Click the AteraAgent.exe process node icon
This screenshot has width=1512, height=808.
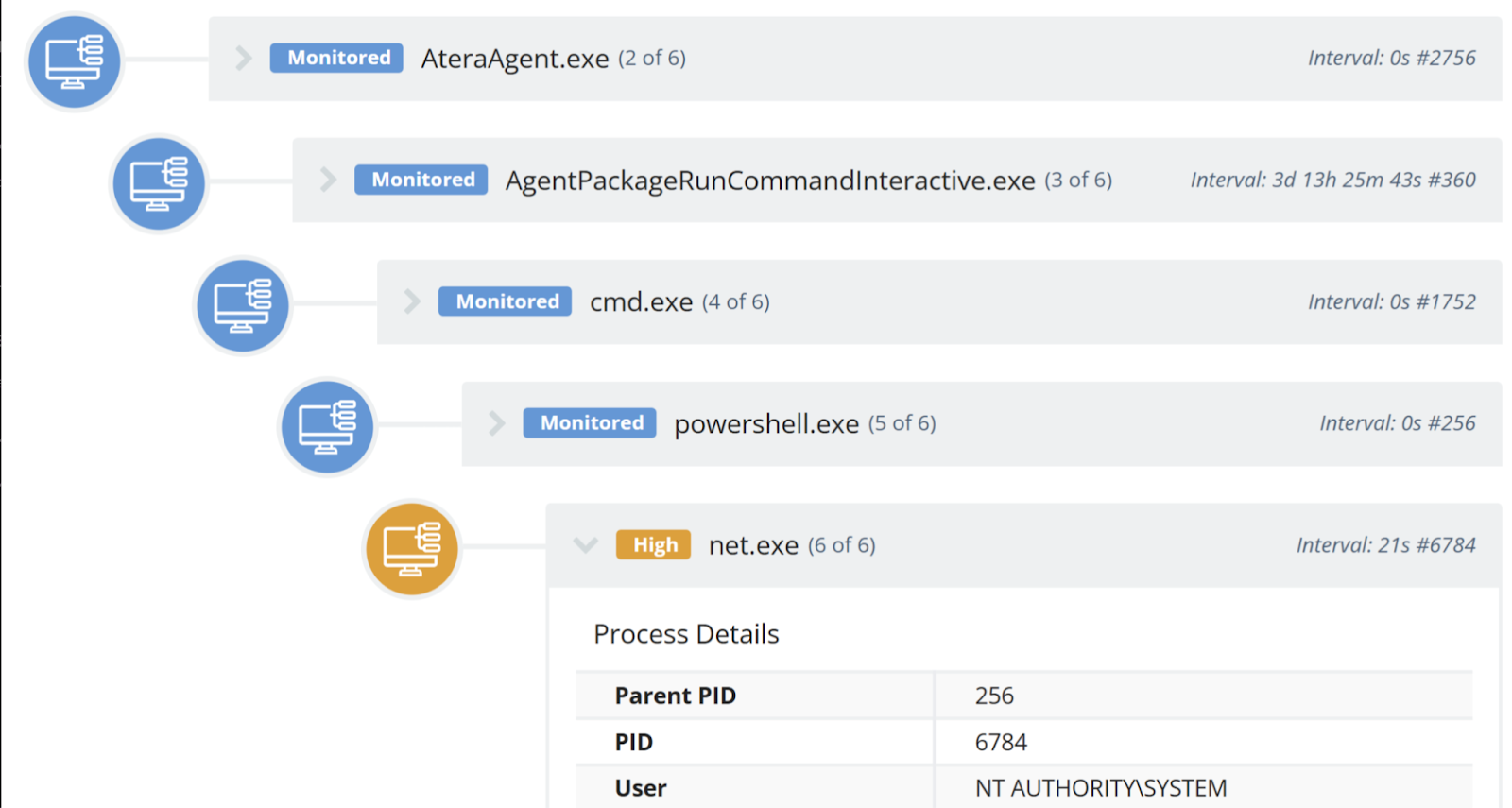coord(73,60)
